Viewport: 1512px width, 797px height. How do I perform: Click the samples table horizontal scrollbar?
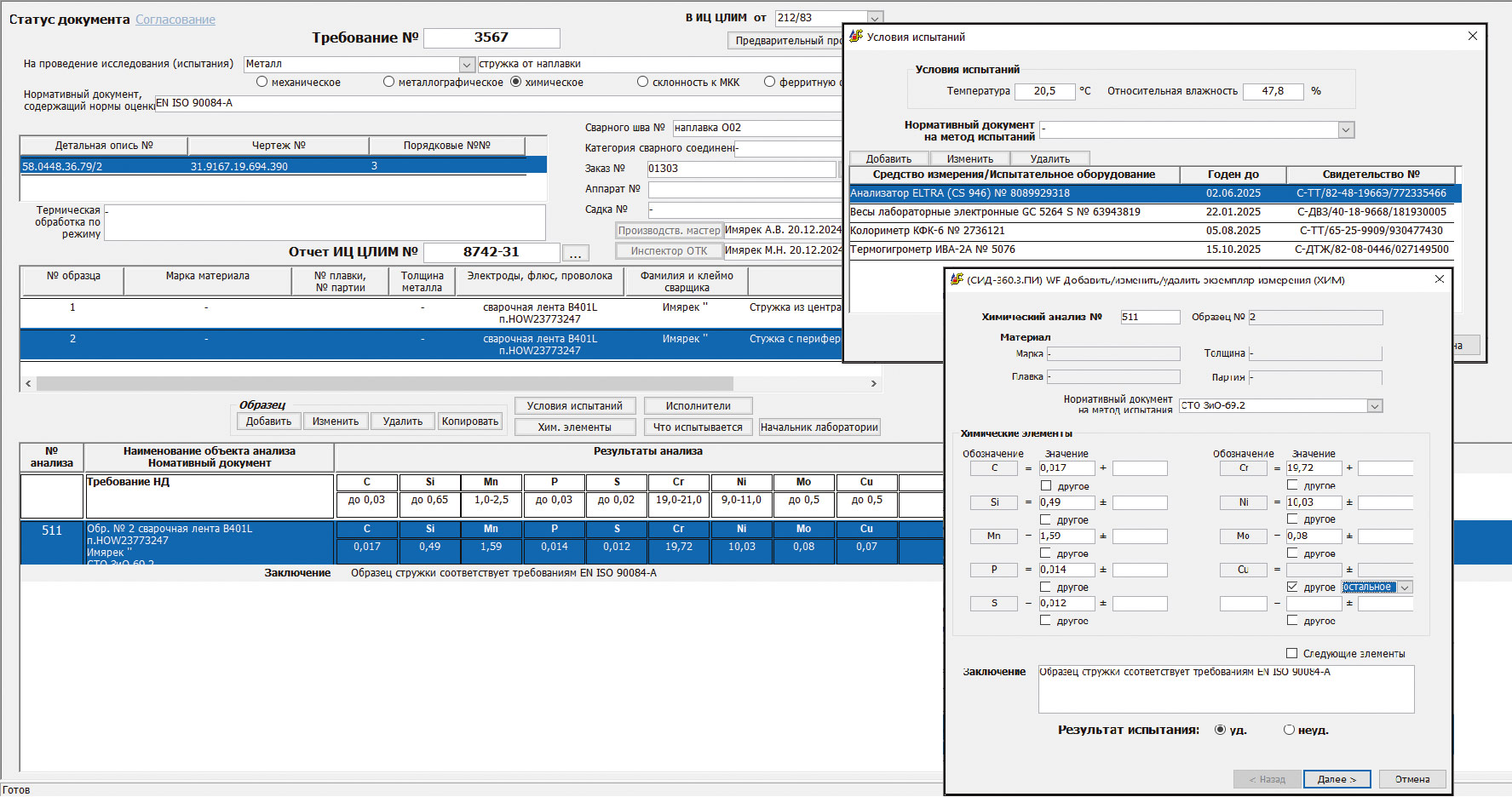point(383,384)
